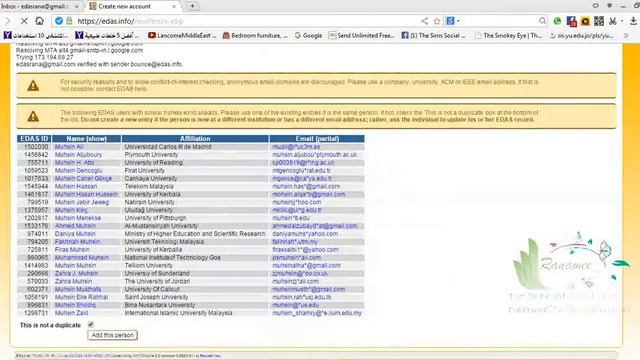This screenshot has height=360, width=640.
Task: Toggle 'This is not a duplicate' checkbox
Action: coord(91,324)
